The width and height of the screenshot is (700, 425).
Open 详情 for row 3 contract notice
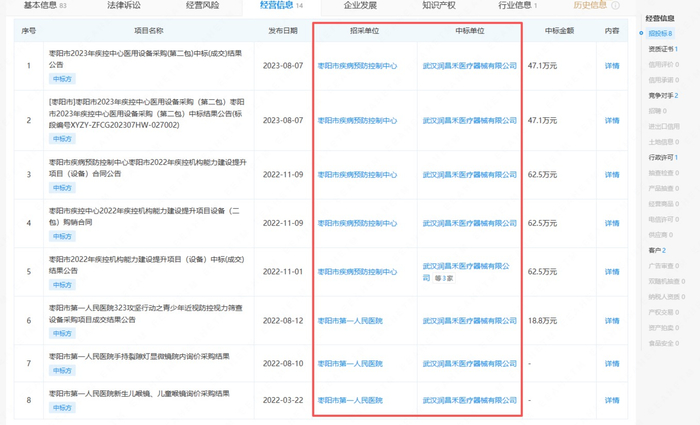[x=612, y=175]
